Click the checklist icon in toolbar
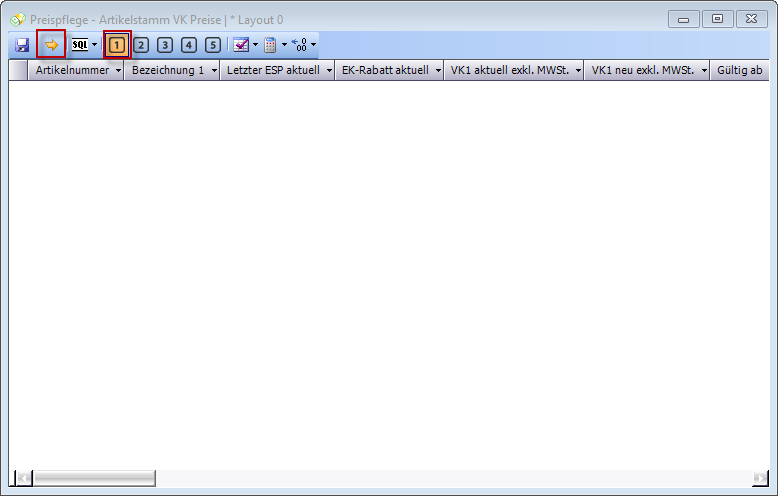Viewport: 778px width, 496px height. [241, 45]
